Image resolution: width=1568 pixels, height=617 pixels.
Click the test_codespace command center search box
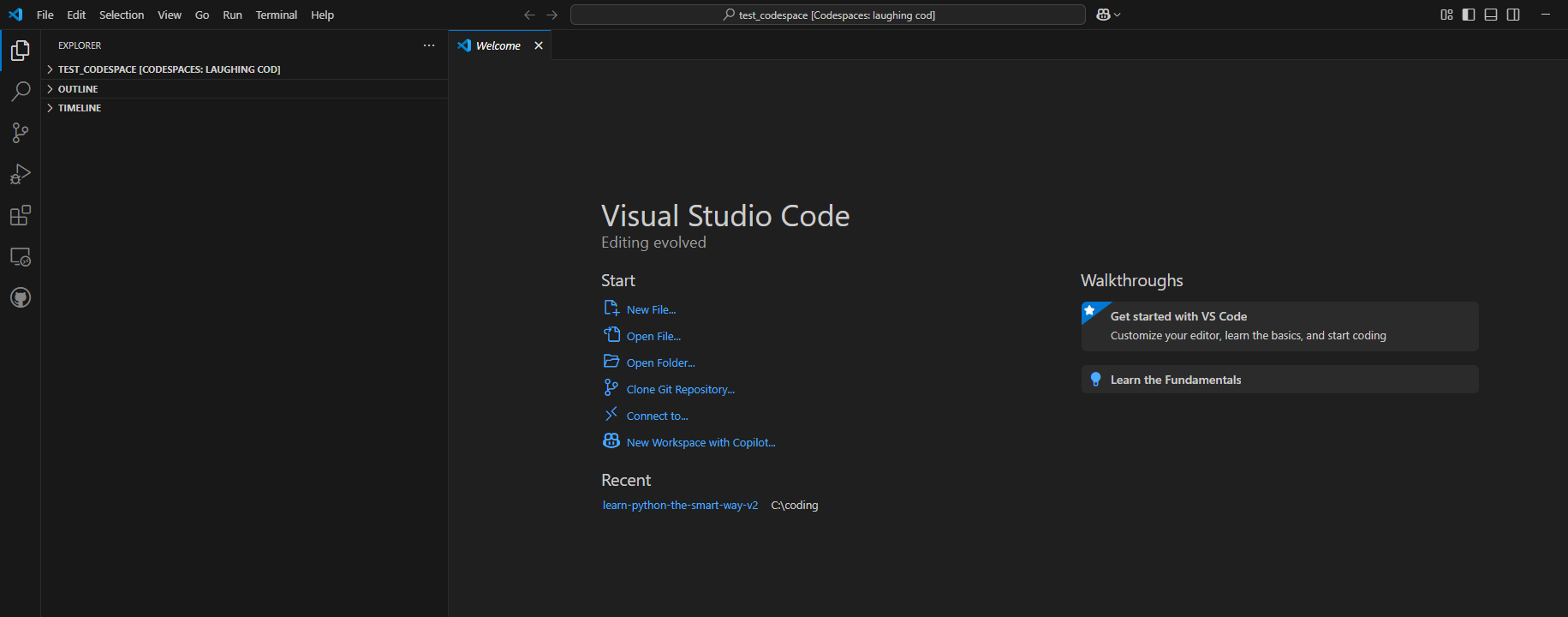(x=828, y=15)
